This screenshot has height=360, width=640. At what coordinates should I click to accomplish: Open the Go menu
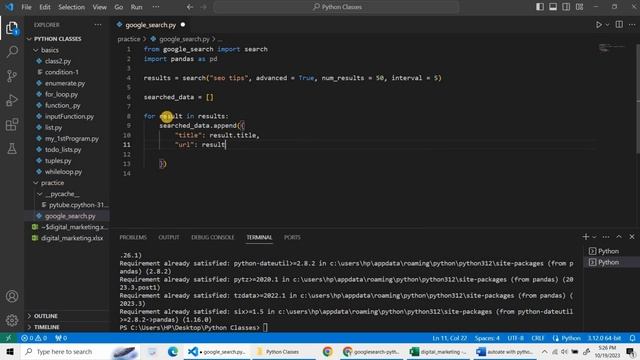[x=118, y=7]
